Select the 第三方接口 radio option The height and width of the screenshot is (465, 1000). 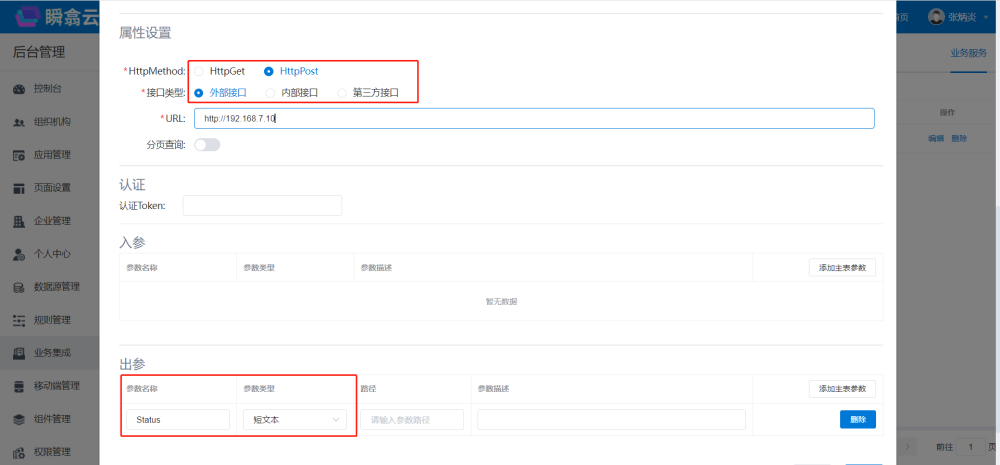(x=343, y=92)
